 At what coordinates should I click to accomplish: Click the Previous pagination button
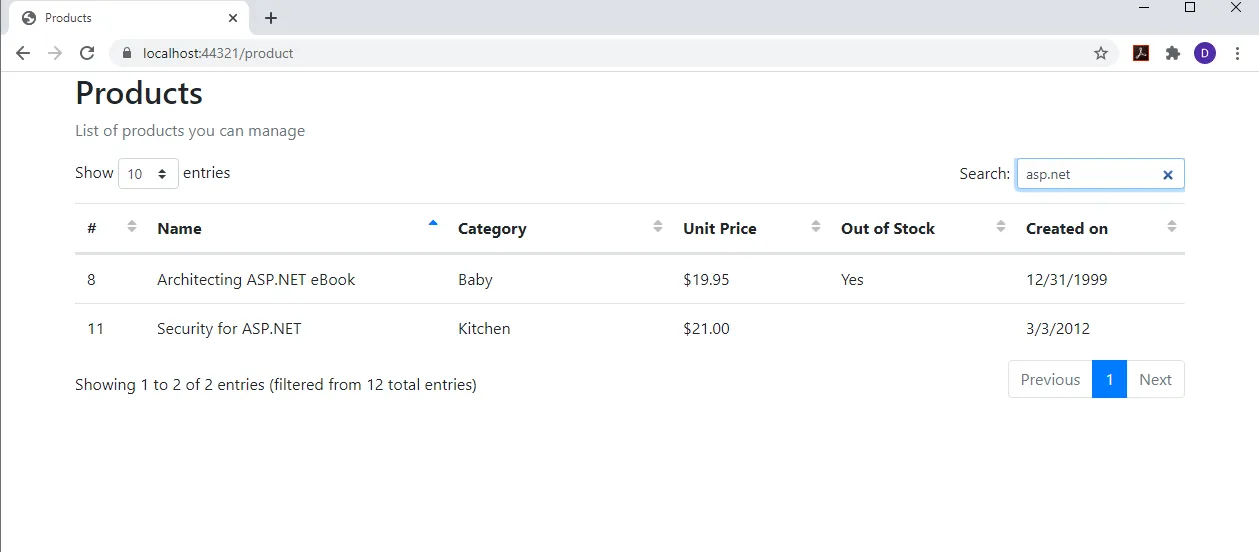click(x=1050, y=380)
